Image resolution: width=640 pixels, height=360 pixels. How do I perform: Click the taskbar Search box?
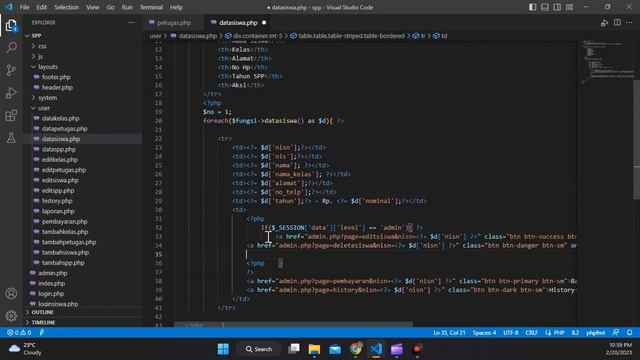pos(259,349)
